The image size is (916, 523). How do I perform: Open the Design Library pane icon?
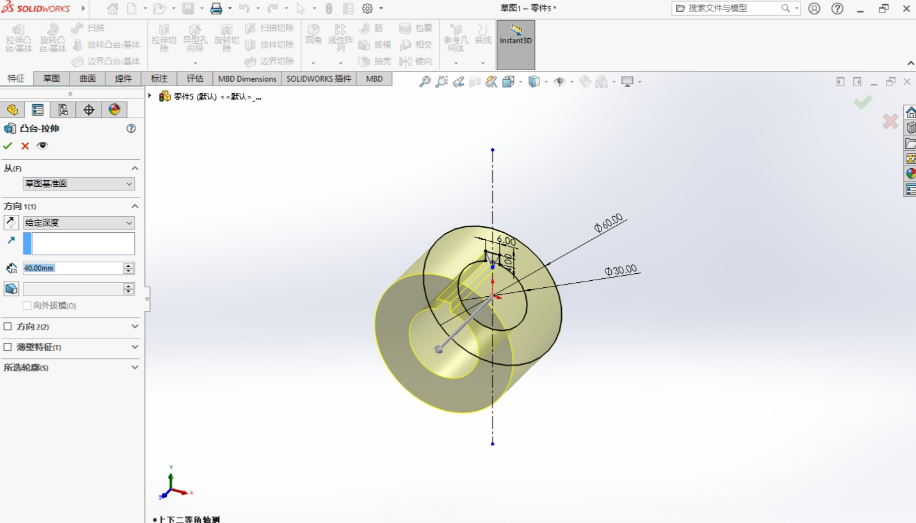910,127
